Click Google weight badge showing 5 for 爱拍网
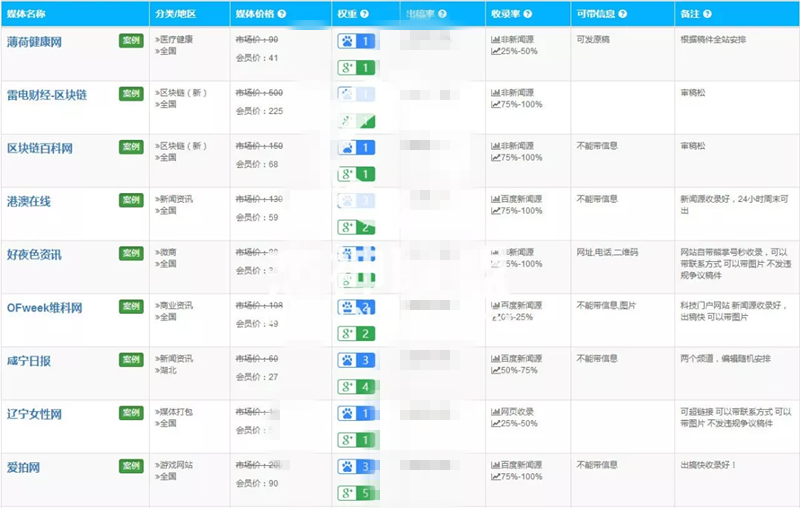 click(x=356, y=493)
